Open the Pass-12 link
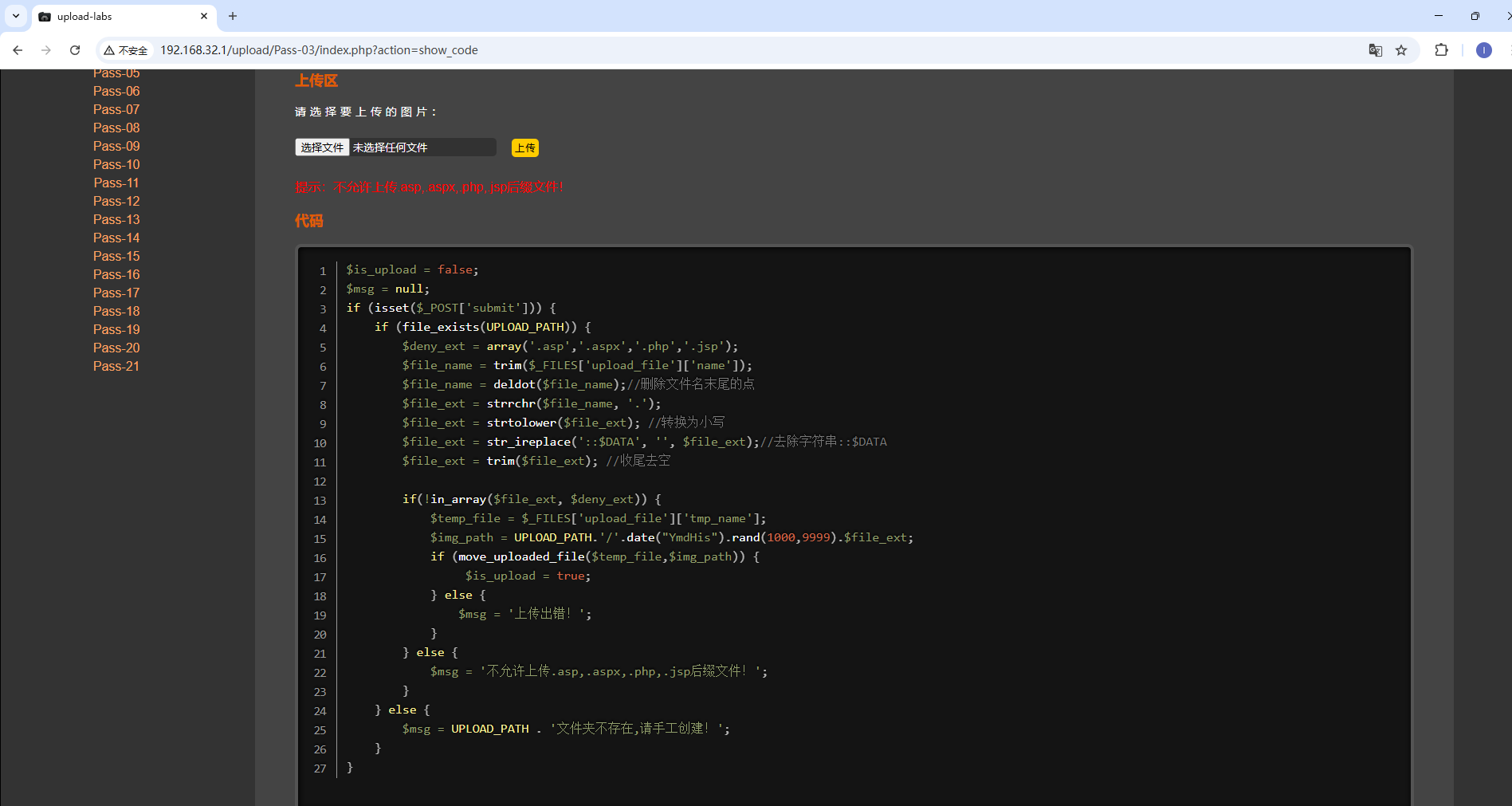The width and height of the screenshot is (1512, 806). pos(116,201)
